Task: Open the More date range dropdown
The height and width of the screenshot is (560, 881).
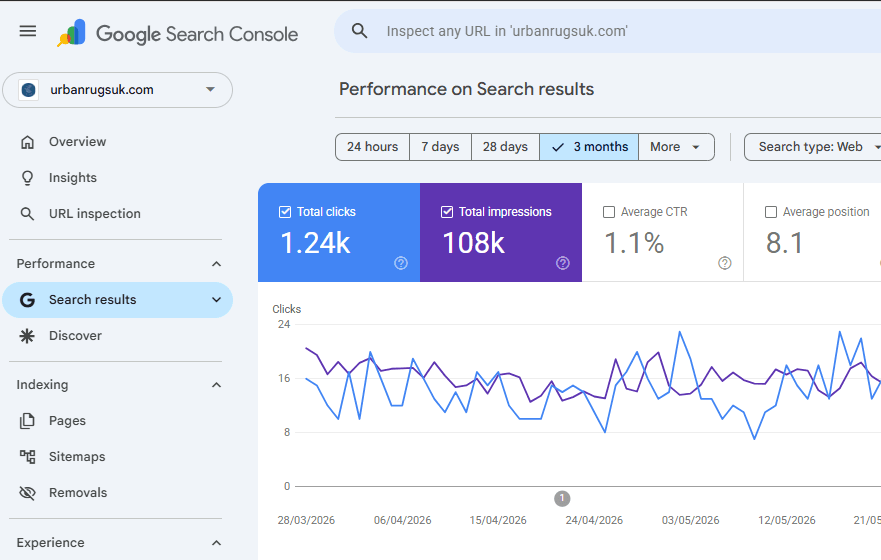Action: (x=676, y=147)
